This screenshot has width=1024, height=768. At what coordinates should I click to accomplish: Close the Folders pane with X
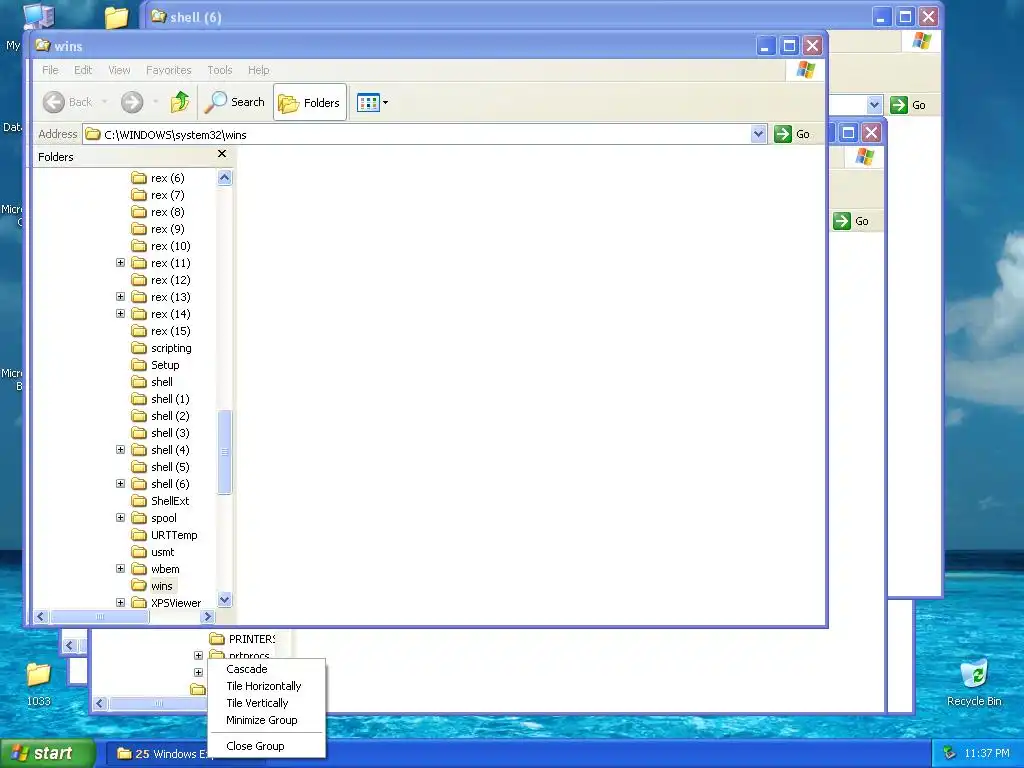click(x=222, y=153)
